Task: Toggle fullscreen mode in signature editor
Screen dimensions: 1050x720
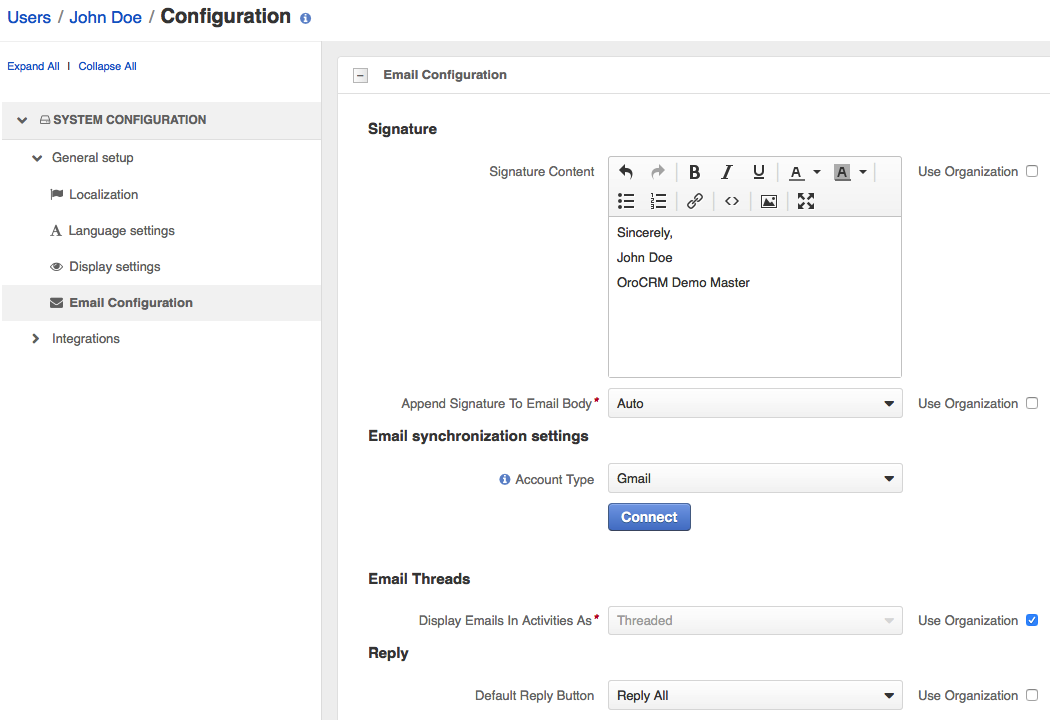Action: click(x=806, y=201)
